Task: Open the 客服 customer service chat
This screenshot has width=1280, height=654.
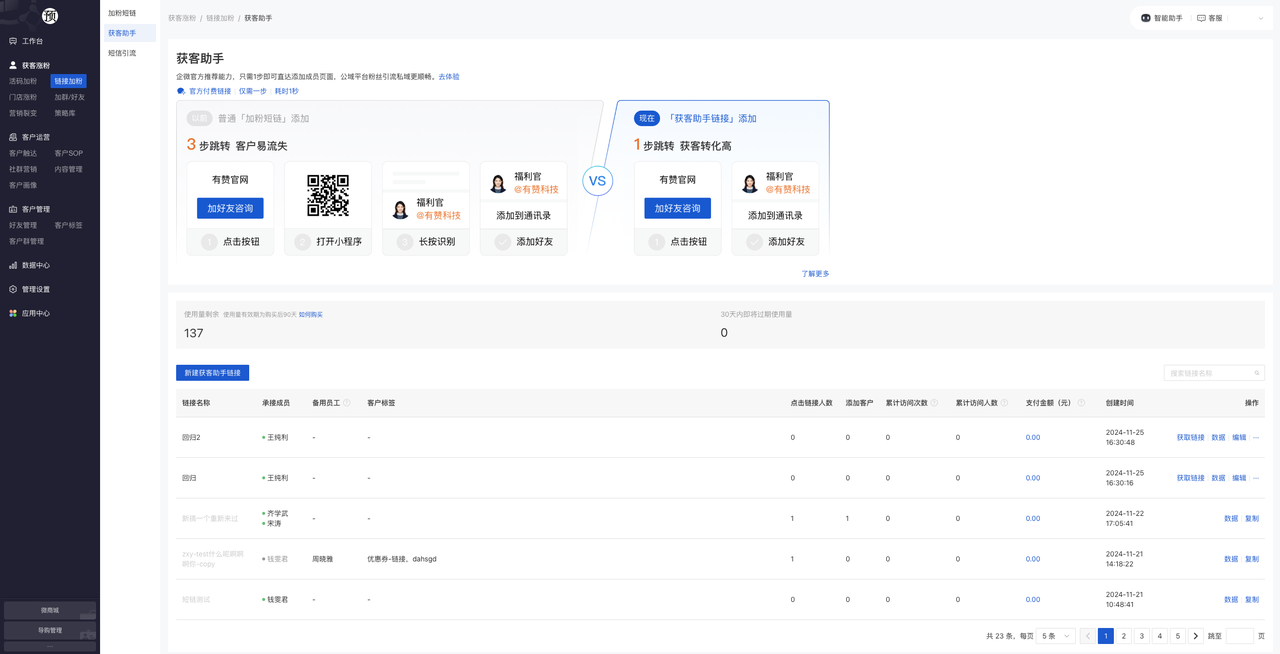Action: 1210,18
